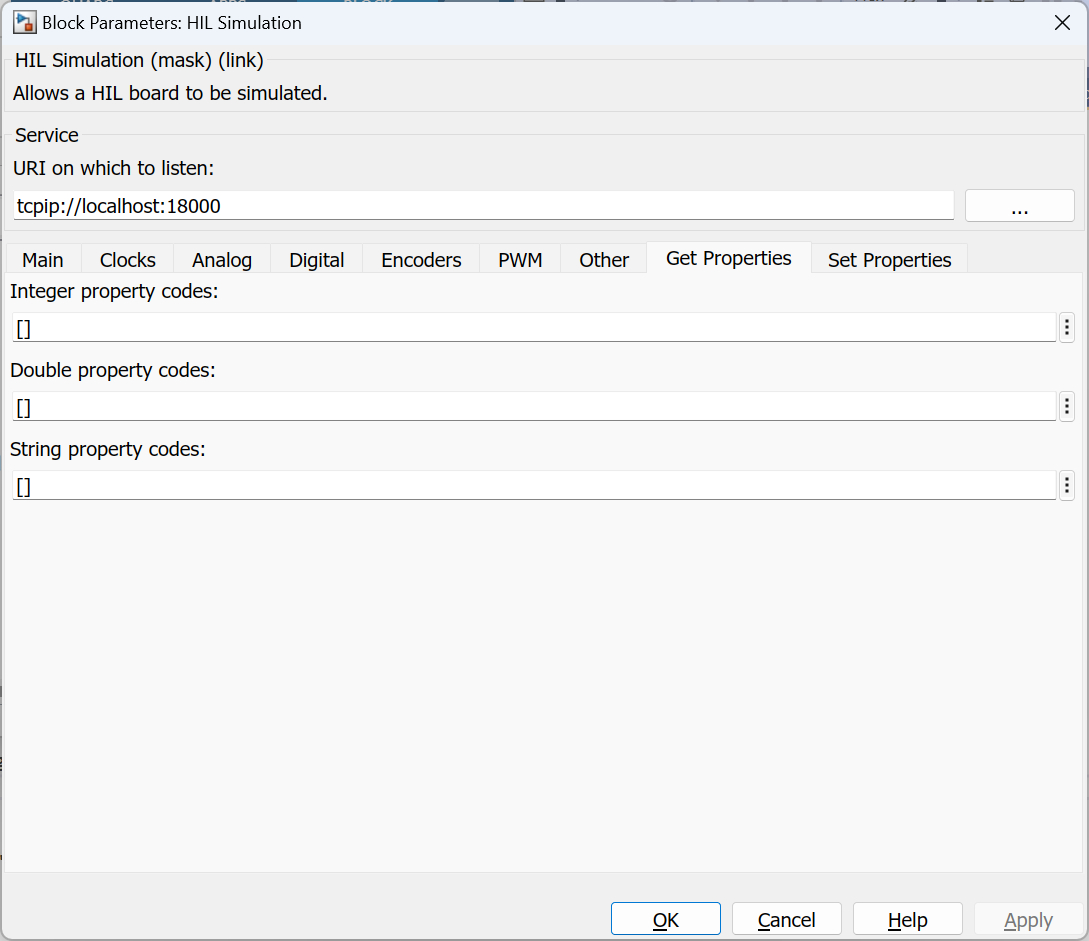Open options menu for Double property codes
Viewport: 1089px width, 941px height.
(x=1066, y=406)
